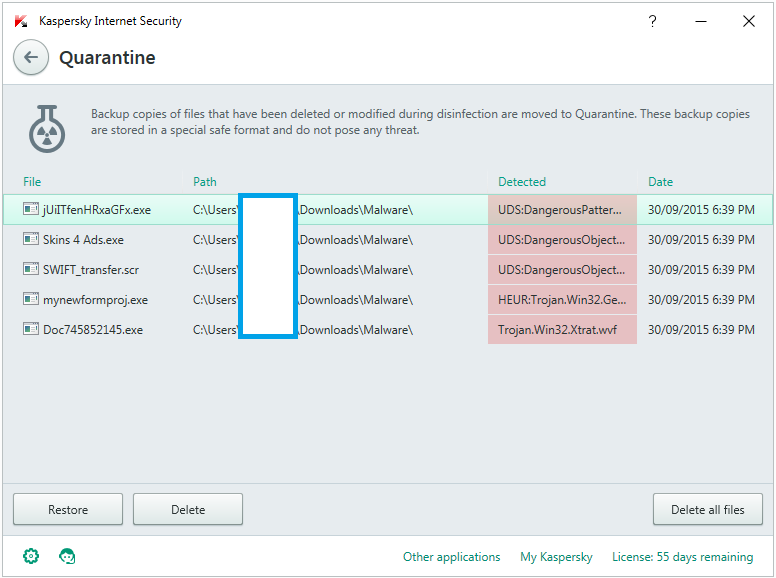Click the date of Doc745852145.exe row

coord(701,330)
